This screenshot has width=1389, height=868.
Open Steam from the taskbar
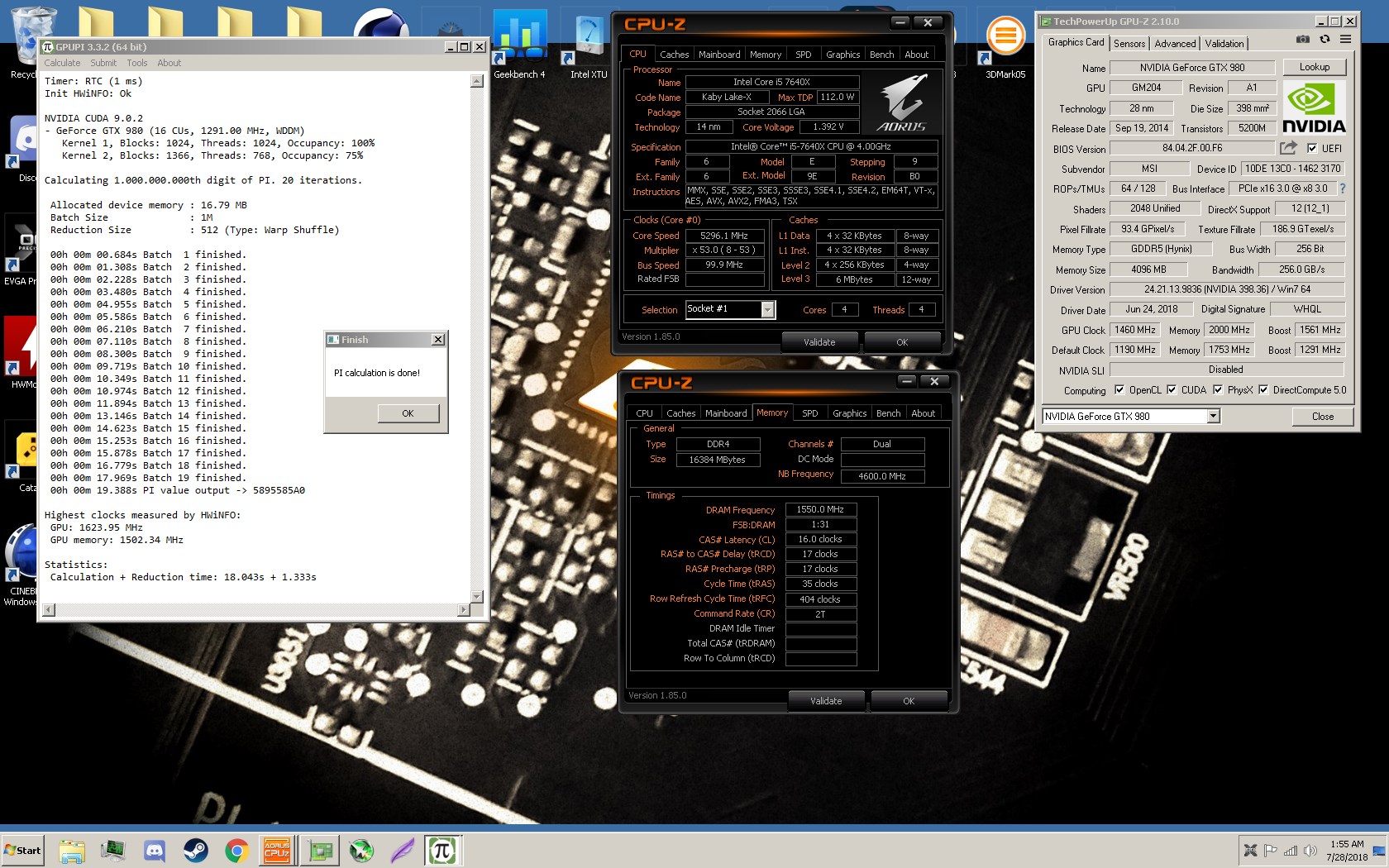click(196, 850)
